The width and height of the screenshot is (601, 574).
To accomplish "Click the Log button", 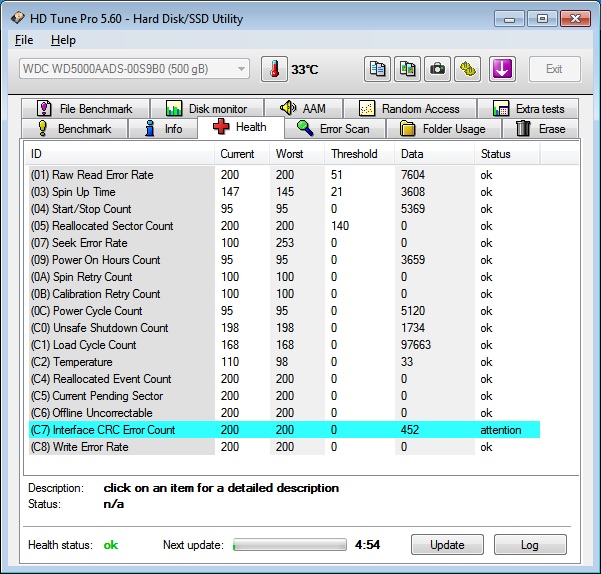I will click(x=530, y=545).
